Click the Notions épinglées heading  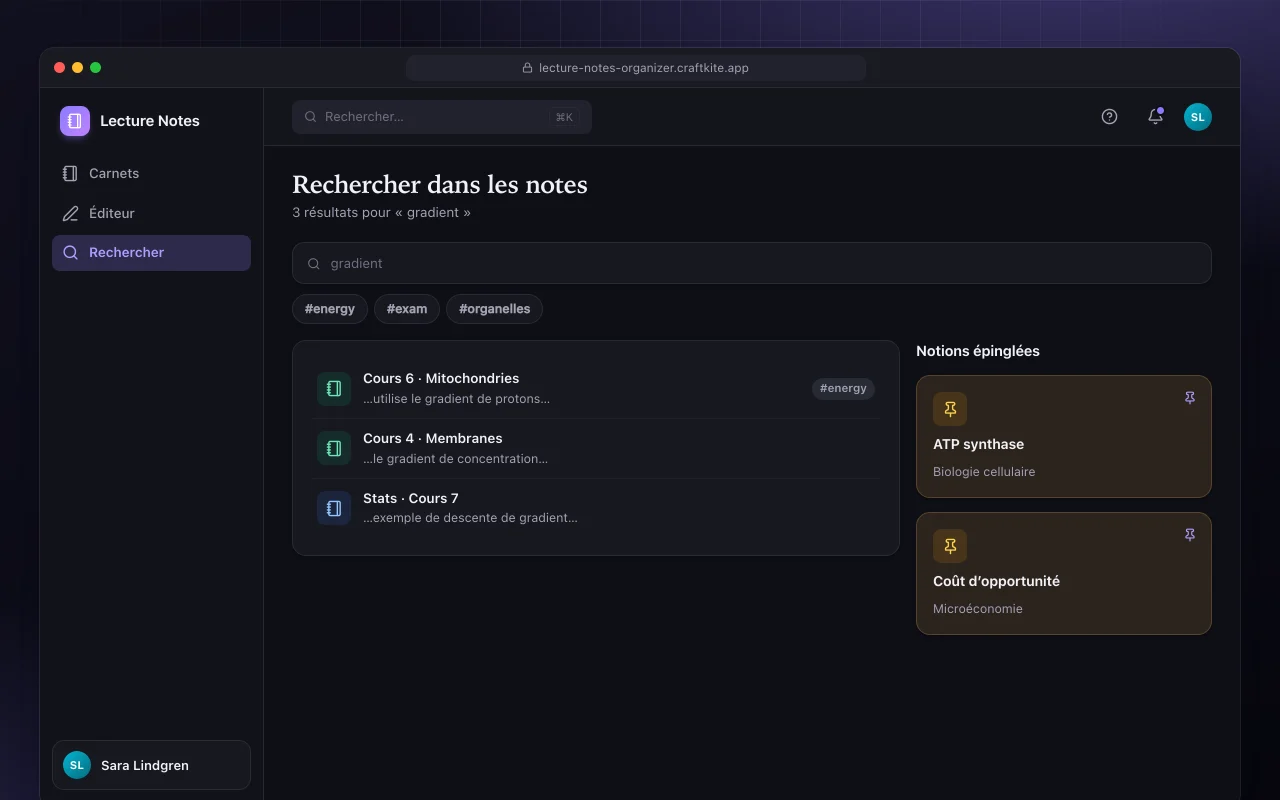(978, 351)
